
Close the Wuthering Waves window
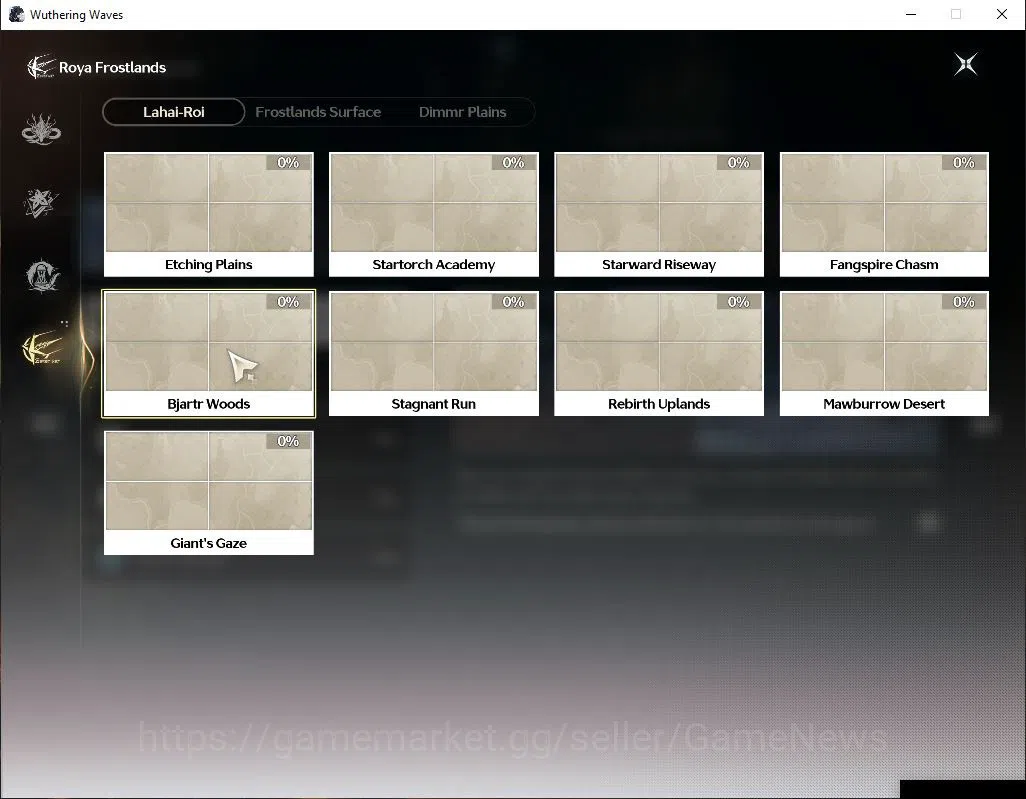click(x=1002, y=14)
